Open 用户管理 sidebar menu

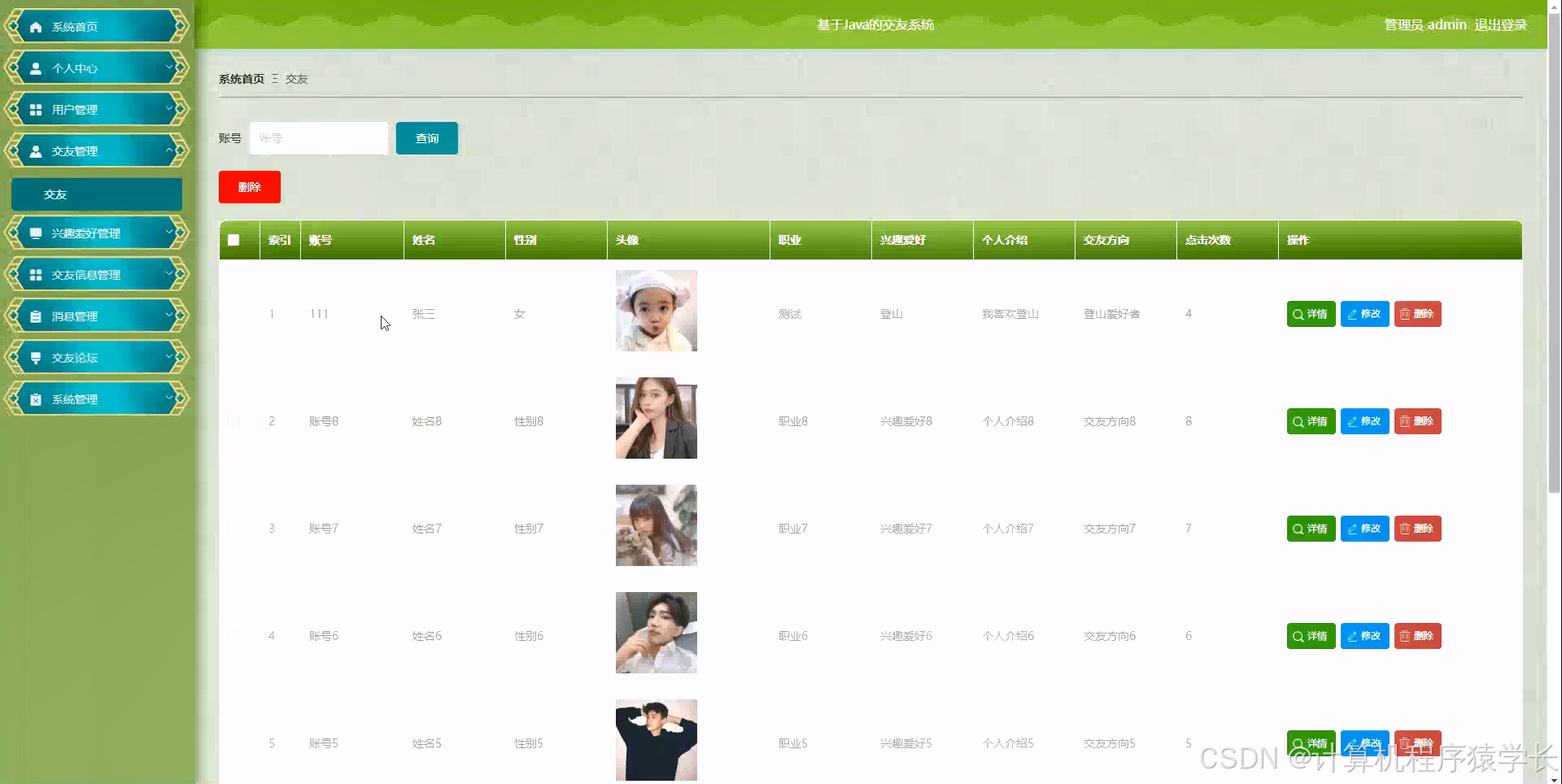(97, 109)
